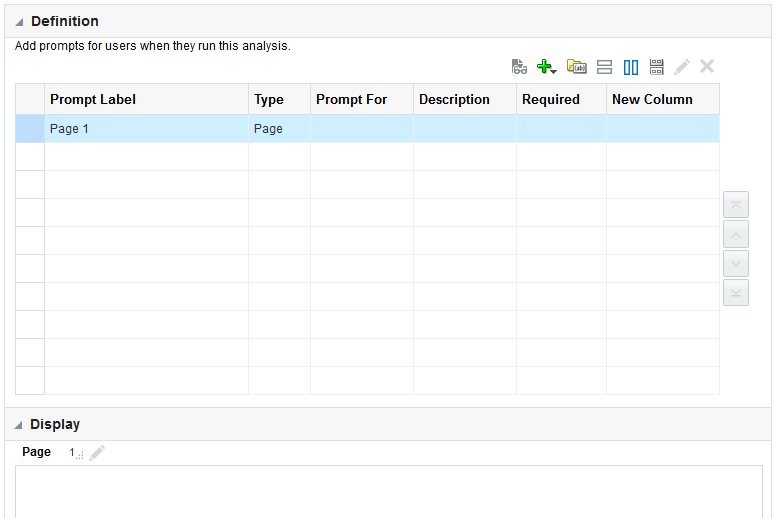777x527 pixels.
Task: Click the Move down arrow button
Action: pyautogui.click(x=736, y=264)
